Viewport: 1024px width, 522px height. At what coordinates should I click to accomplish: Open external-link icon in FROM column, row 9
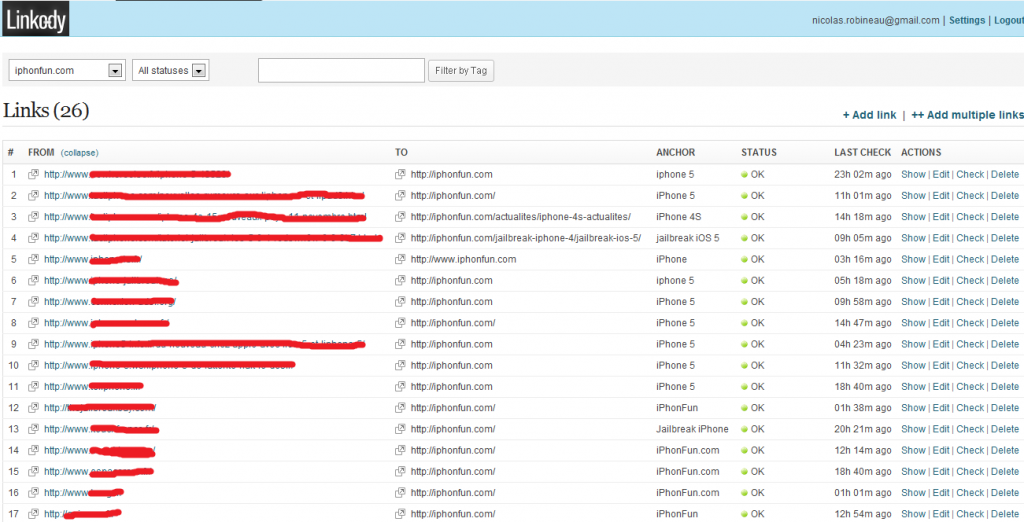coord(33,344)
